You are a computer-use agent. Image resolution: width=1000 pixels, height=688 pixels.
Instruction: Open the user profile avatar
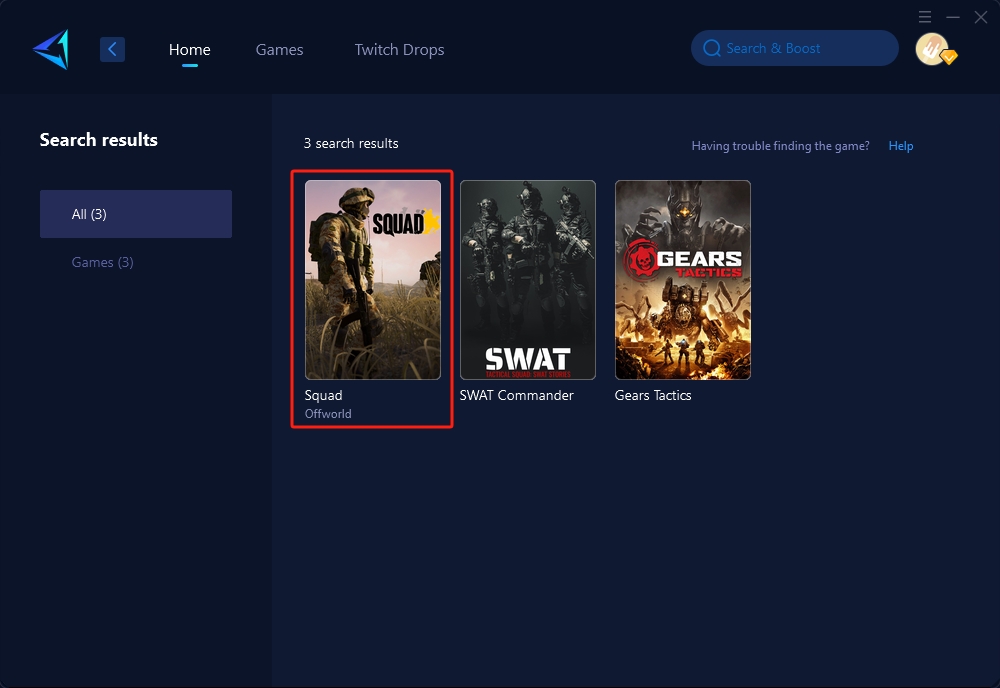tap(932, 49)
